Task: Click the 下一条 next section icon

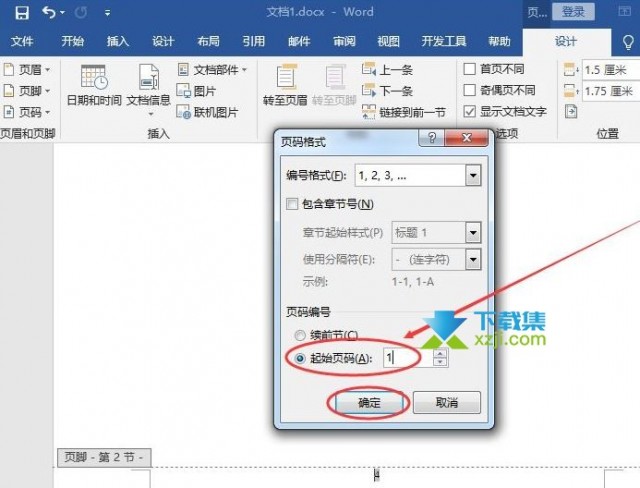Action: (x=369, y=90)
